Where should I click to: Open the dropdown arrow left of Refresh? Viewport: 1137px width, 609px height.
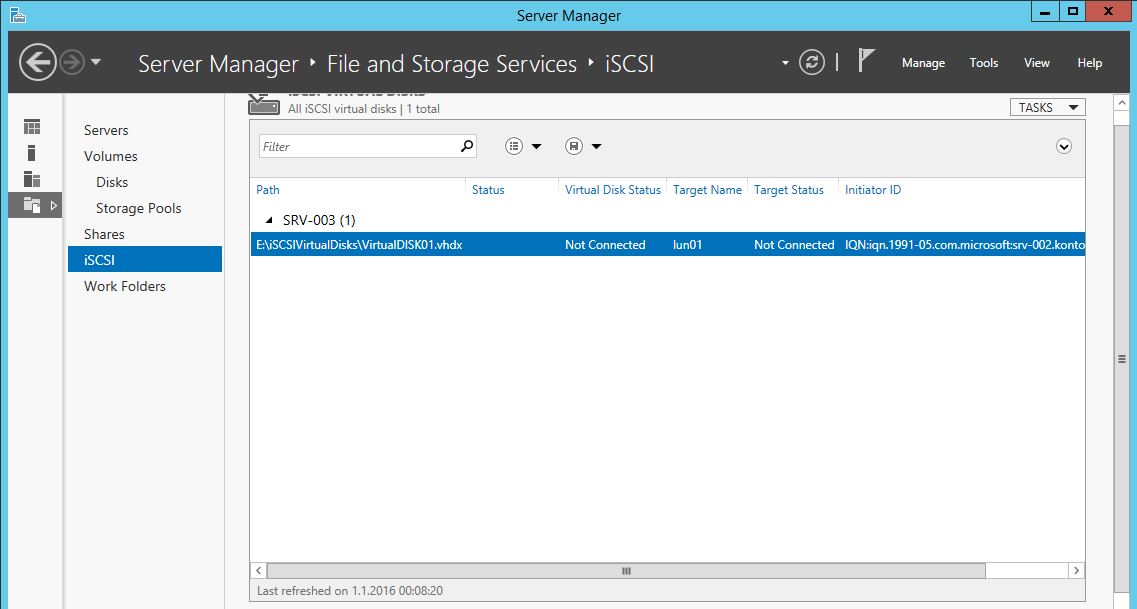tap(785, 63)
